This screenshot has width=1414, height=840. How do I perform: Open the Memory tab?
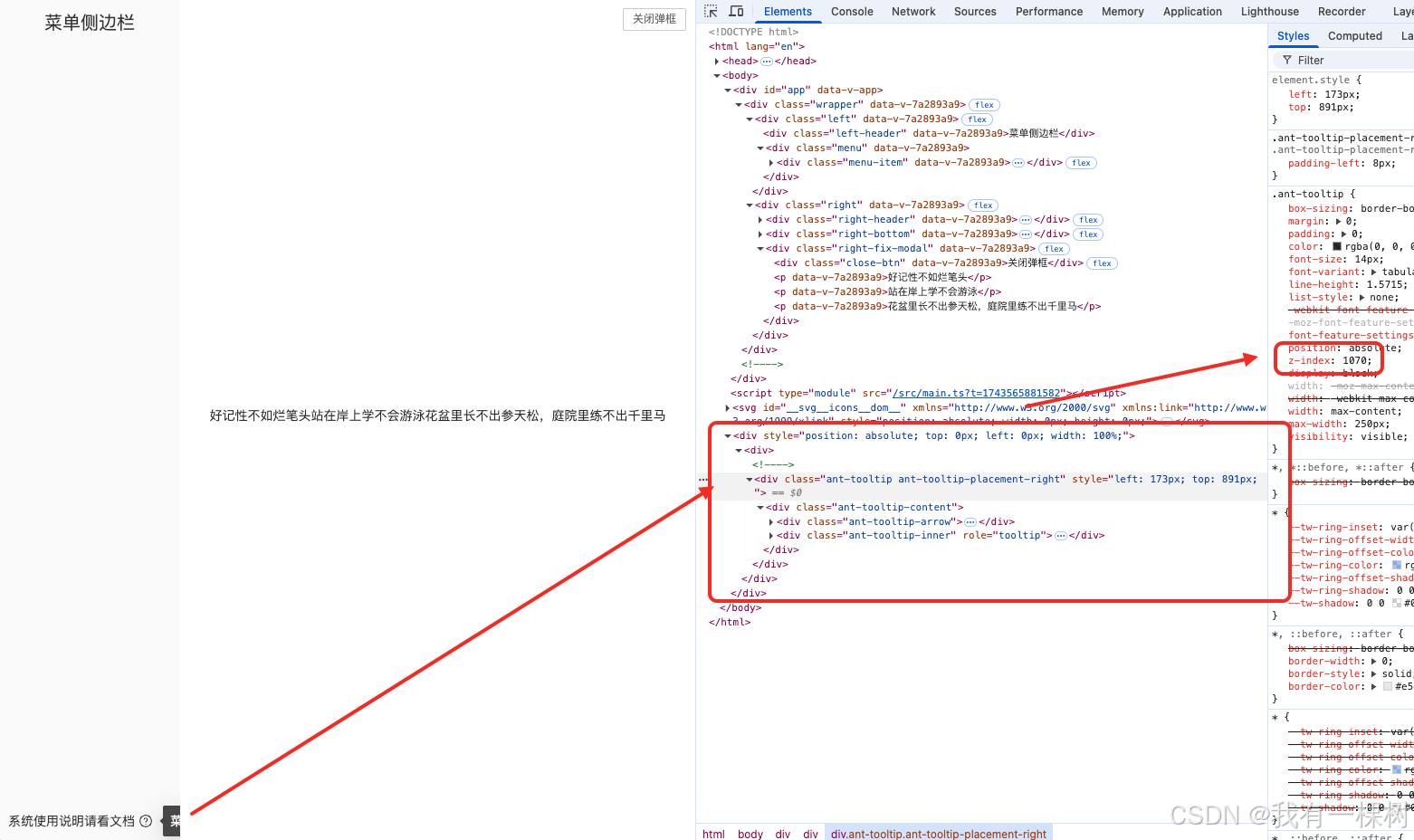[1123, 12]
